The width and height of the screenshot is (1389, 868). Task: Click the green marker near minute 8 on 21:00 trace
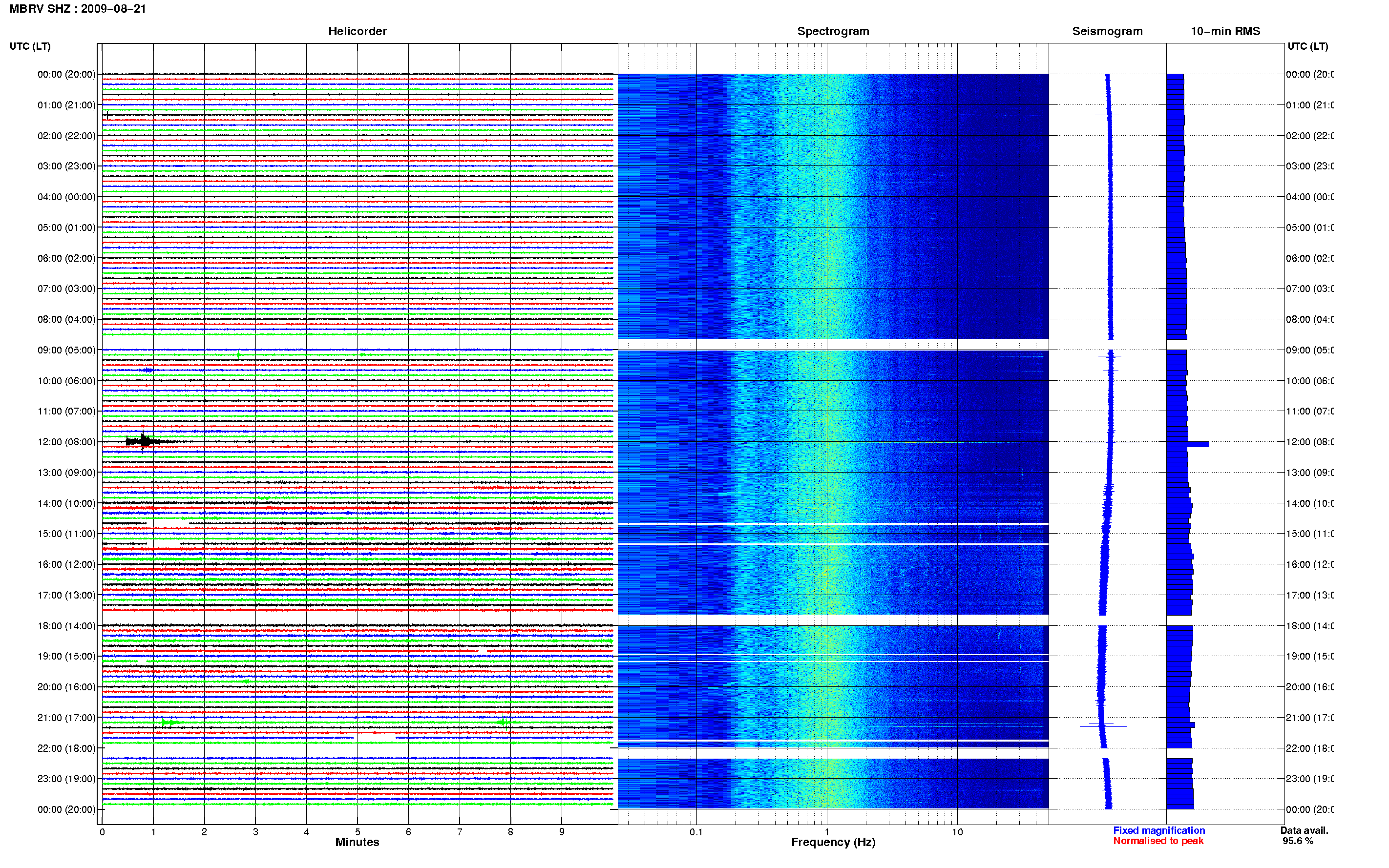click(x=504, y=722)
